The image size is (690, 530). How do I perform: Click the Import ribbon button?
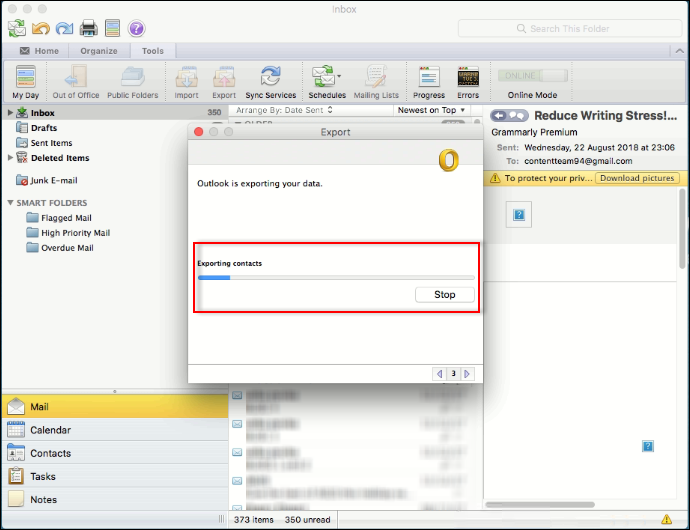coord(186,82)
